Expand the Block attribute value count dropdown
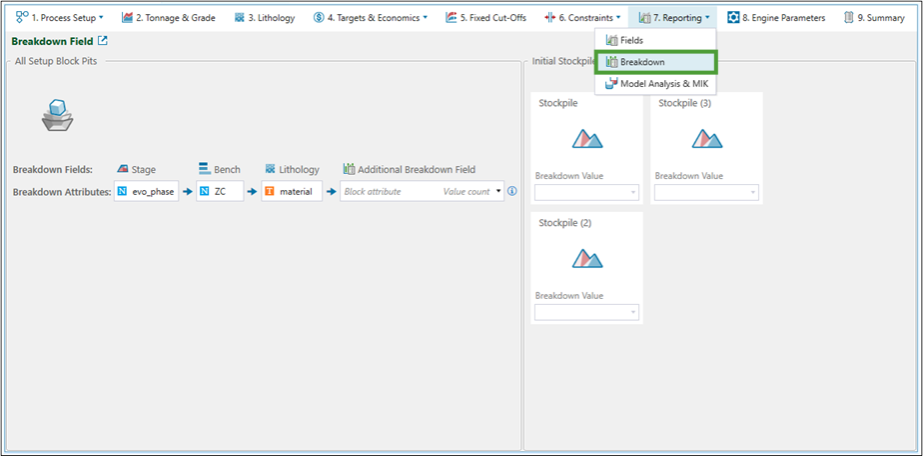This screenshot has height=456, width=923. [x=499, y=191]
